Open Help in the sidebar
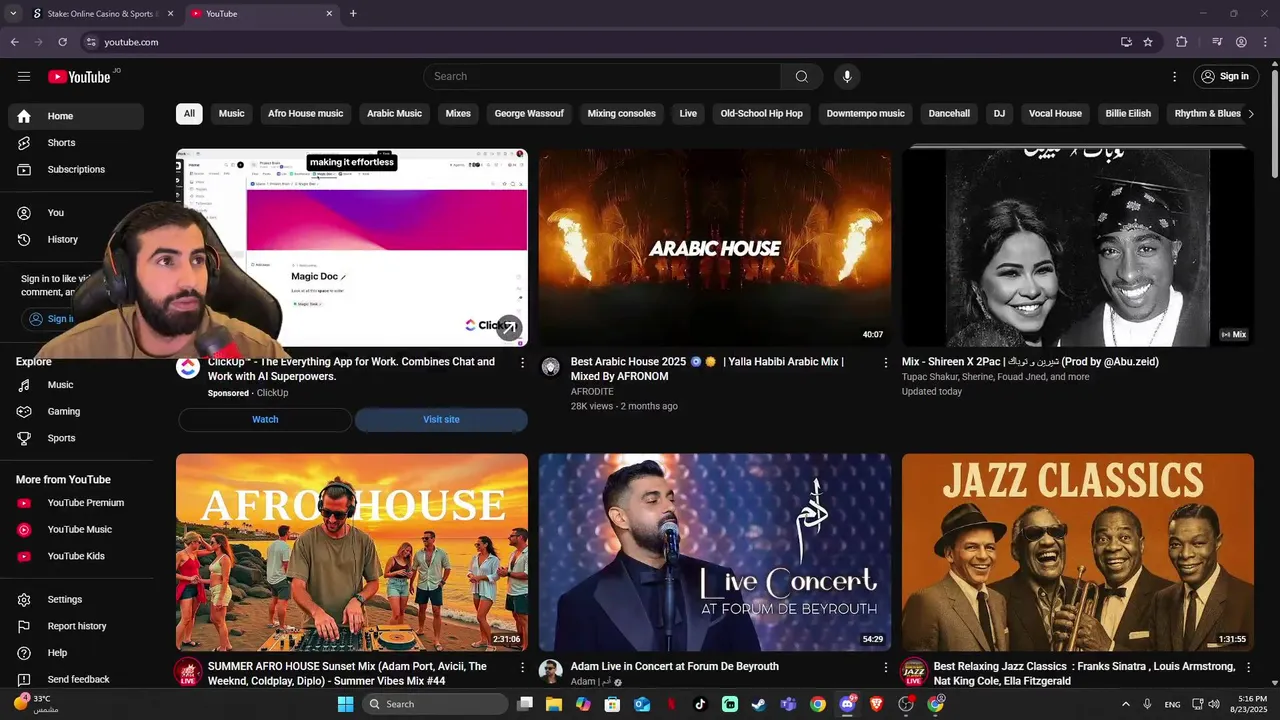 (76, 653)
